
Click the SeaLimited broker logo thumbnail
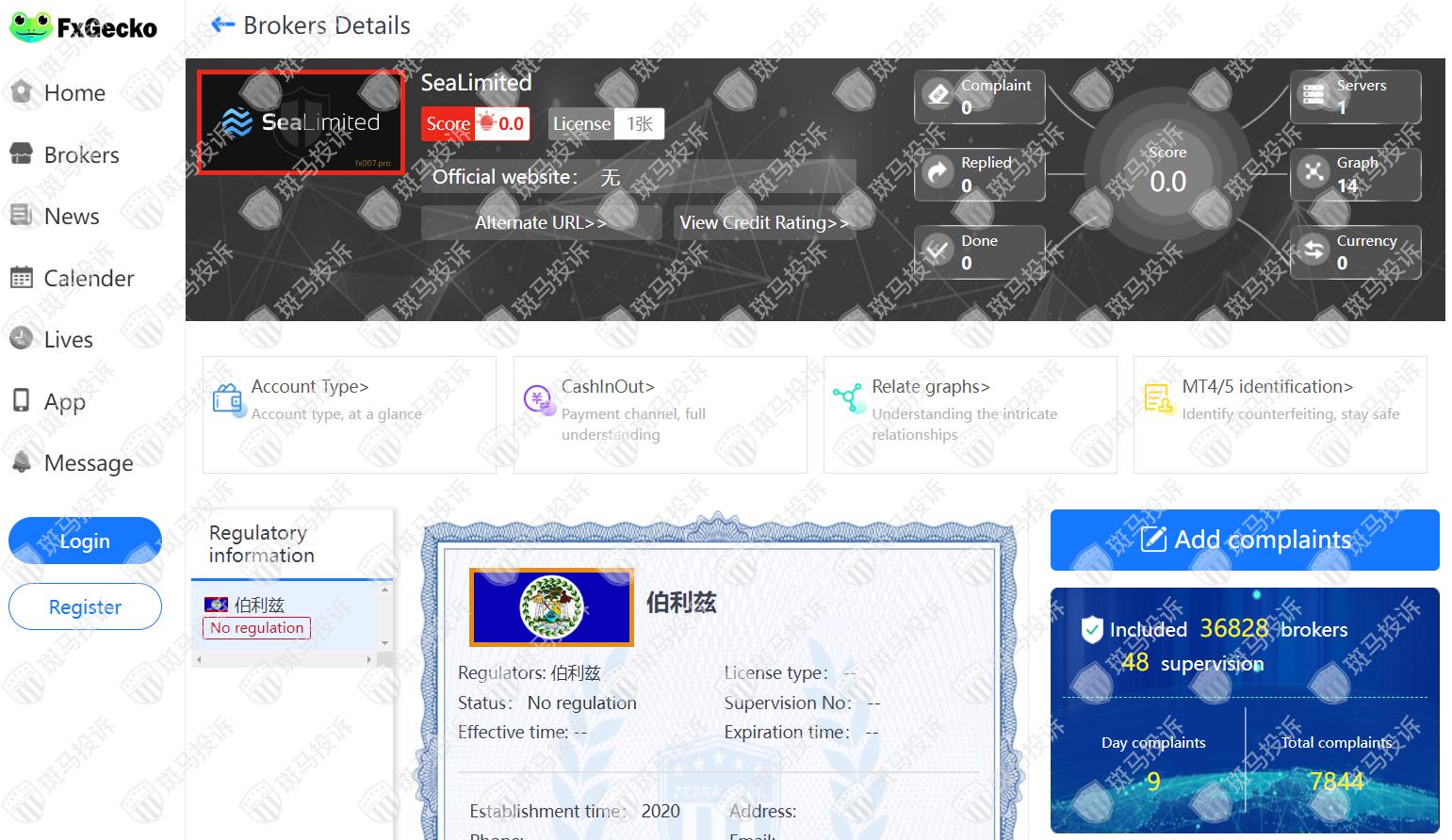[302, 122]
